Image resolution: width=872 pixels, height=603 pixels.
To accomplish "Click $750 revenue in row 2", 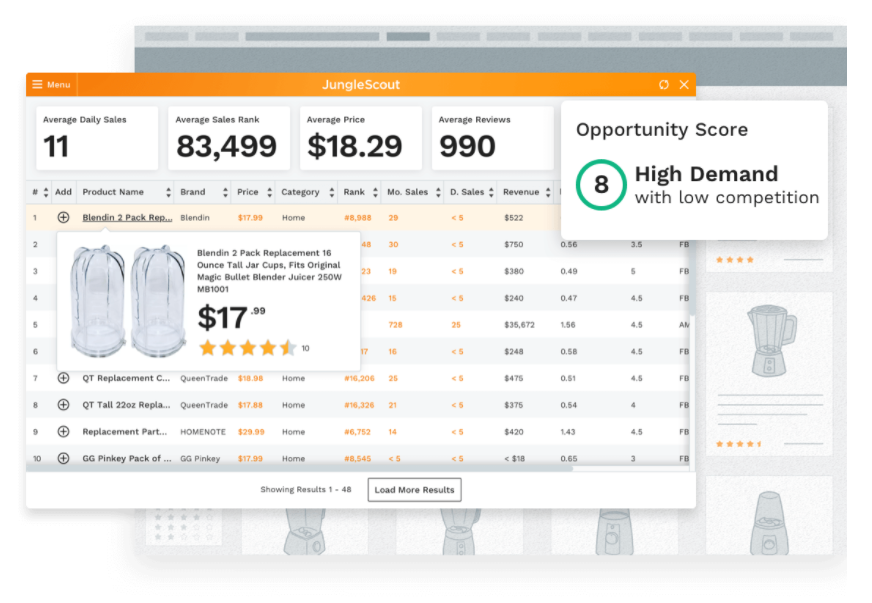I will (514, 244).
